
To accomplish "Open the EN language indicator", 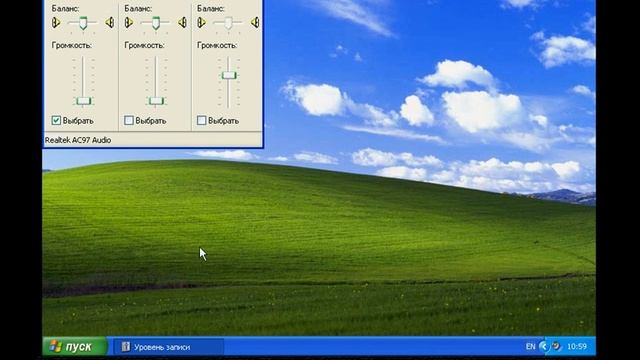I will click(x=530, y=347).
